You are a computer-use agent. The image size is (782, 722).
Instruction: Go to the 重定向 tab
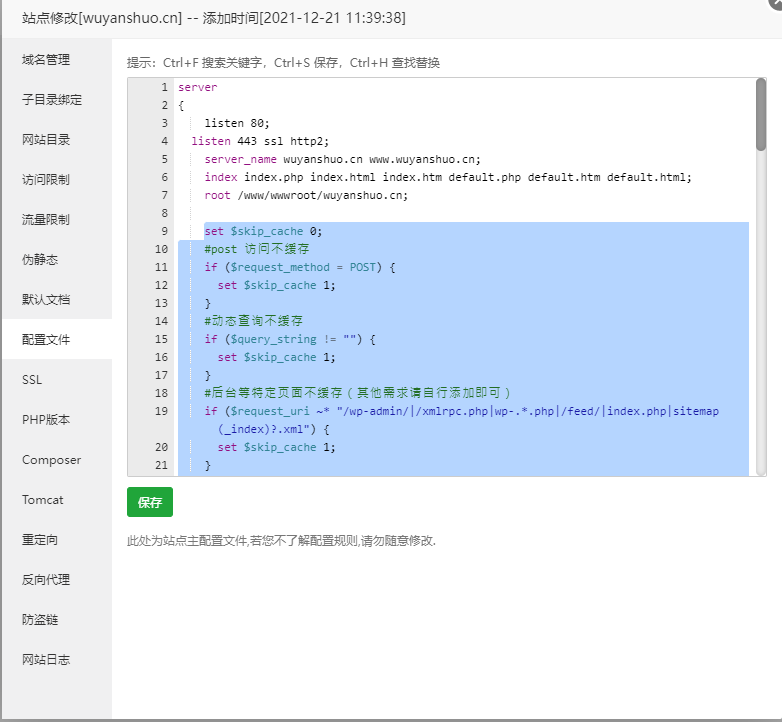tap(57, 540)
